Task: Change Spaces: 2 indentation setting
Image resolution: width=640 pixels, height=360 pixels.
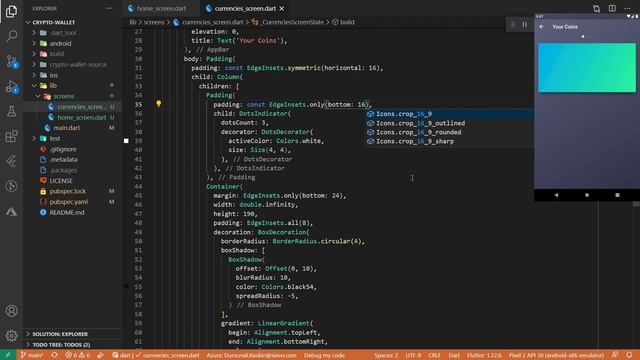Action: coord(386,355)
